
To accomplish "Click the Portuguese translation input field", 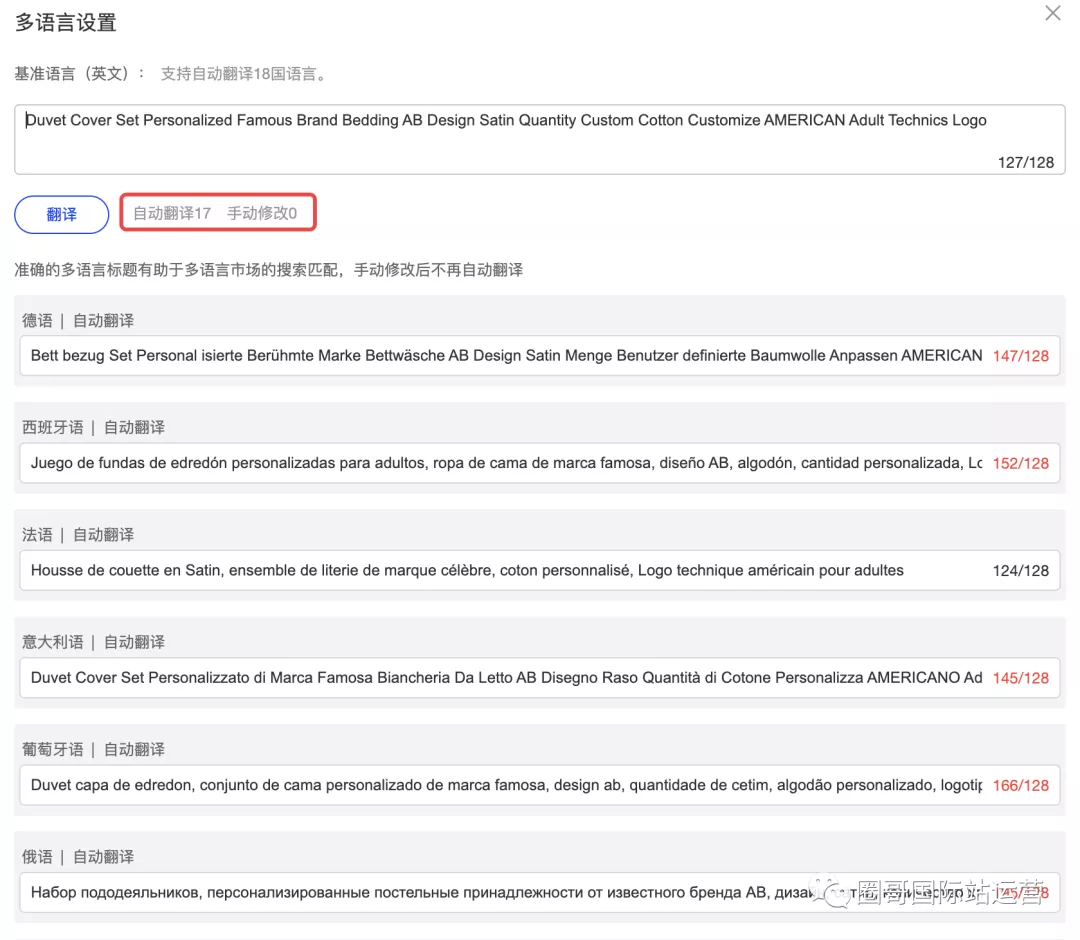I will click(x=539, y=785).
